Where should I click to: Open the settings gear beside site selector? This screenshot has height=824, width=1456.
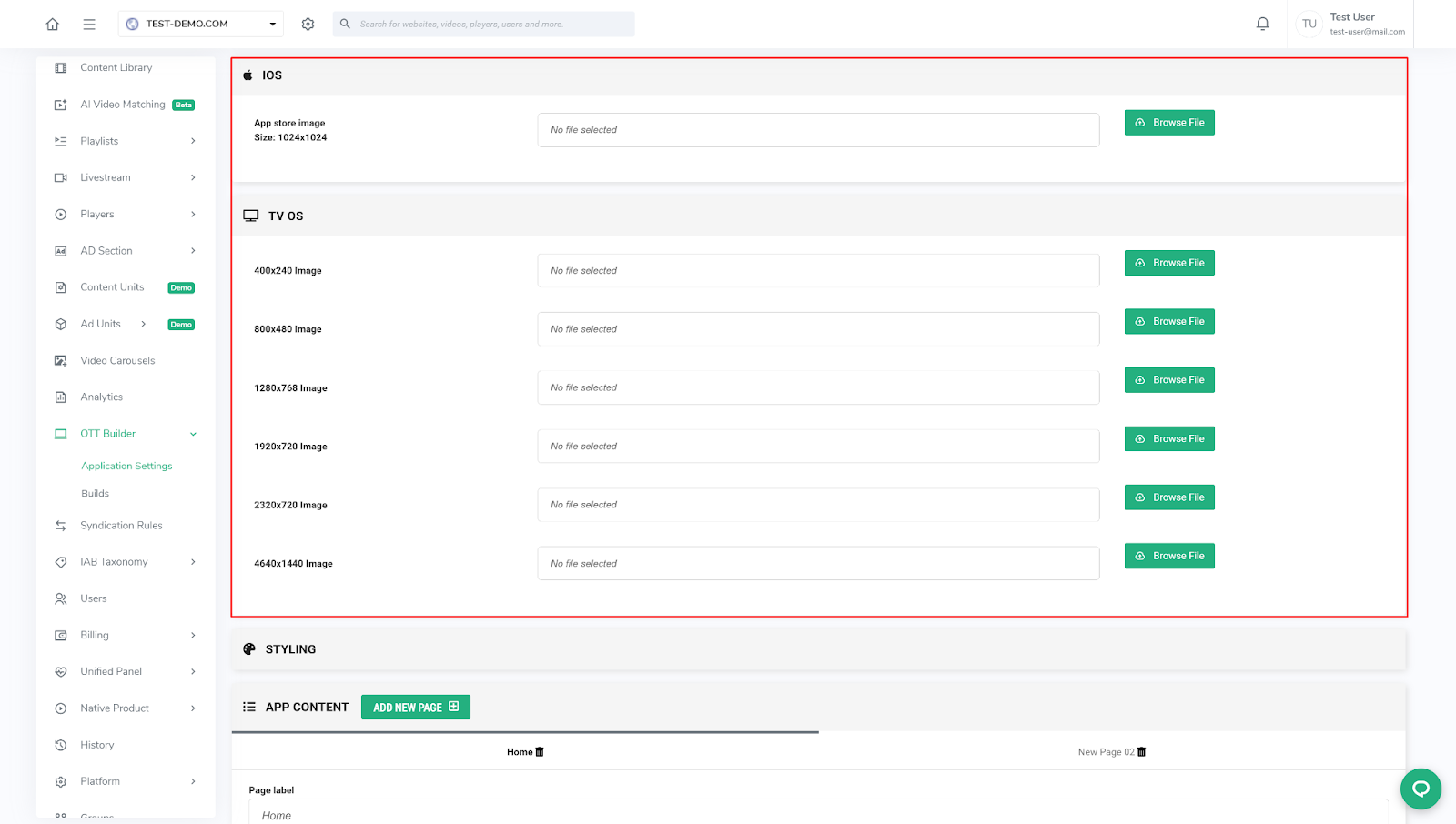click(x=308, y=25)
